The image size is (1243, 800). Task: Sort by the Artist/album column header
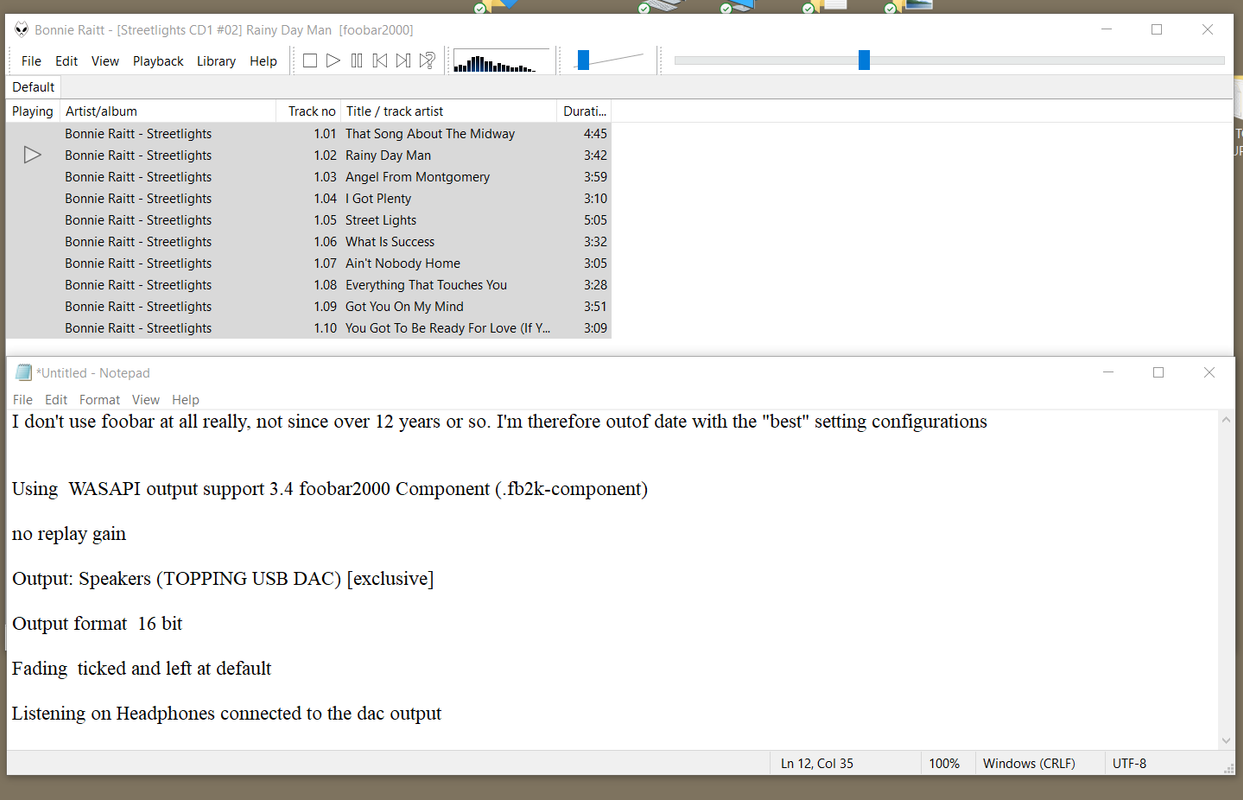[168, 111]
